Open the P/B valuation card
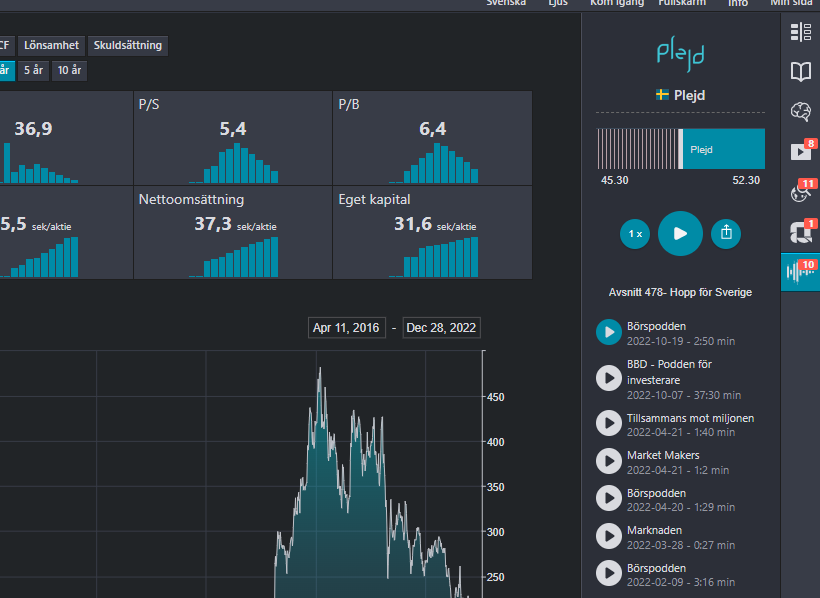This screenshot has height=598, width=820. (x=432, y=138)
